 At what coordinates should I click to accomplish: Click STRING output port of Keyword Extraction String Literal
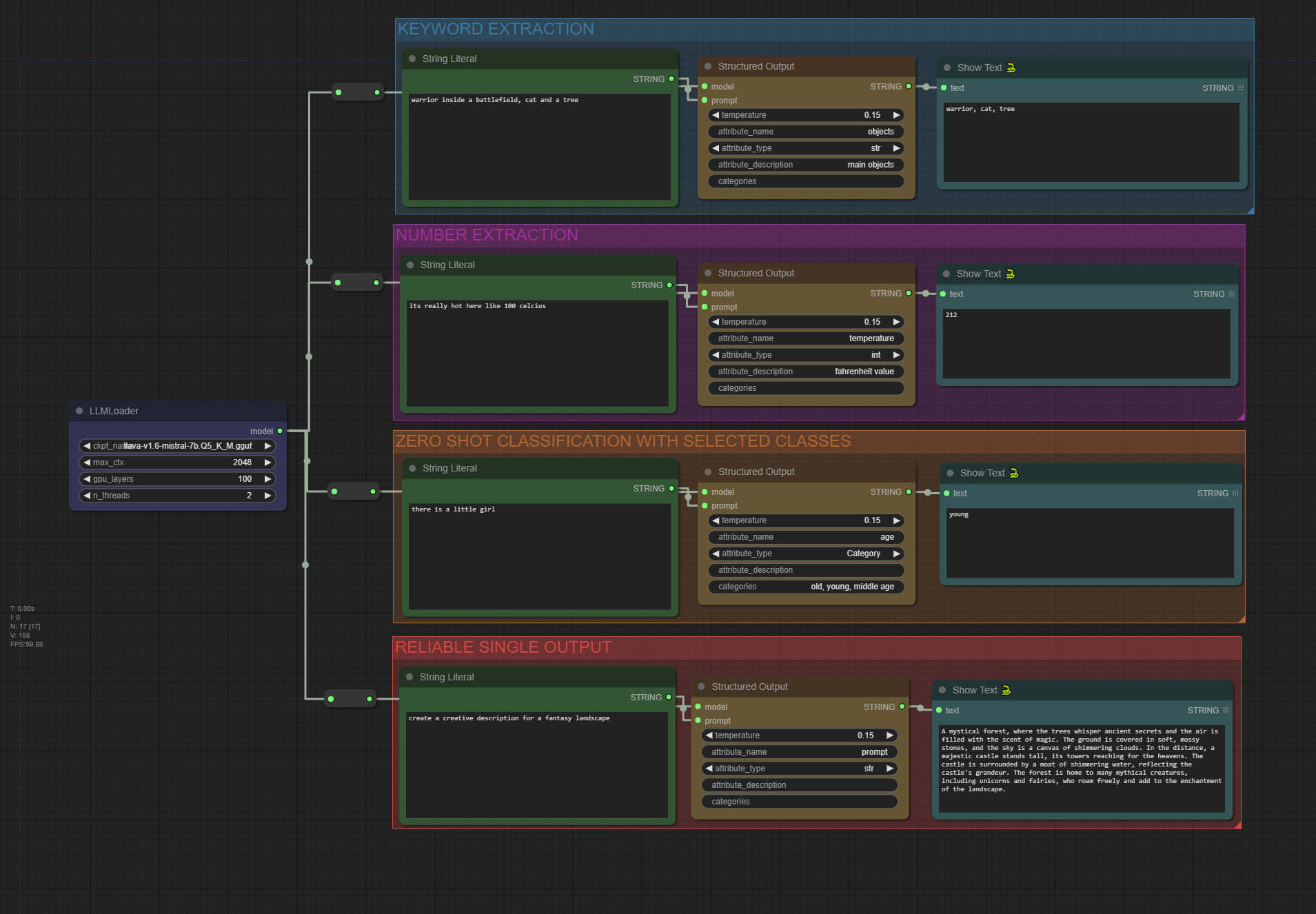click(671, 79)
